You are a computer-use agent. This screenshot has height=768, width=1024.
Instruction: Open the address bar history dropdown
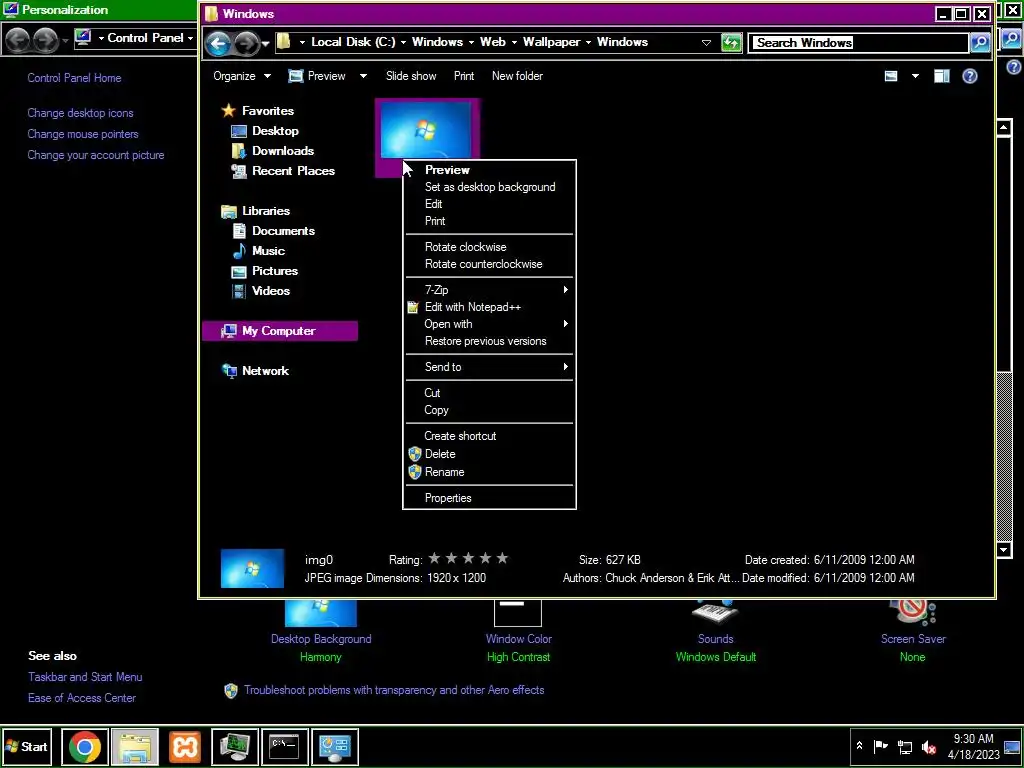(x=706, y=43)
